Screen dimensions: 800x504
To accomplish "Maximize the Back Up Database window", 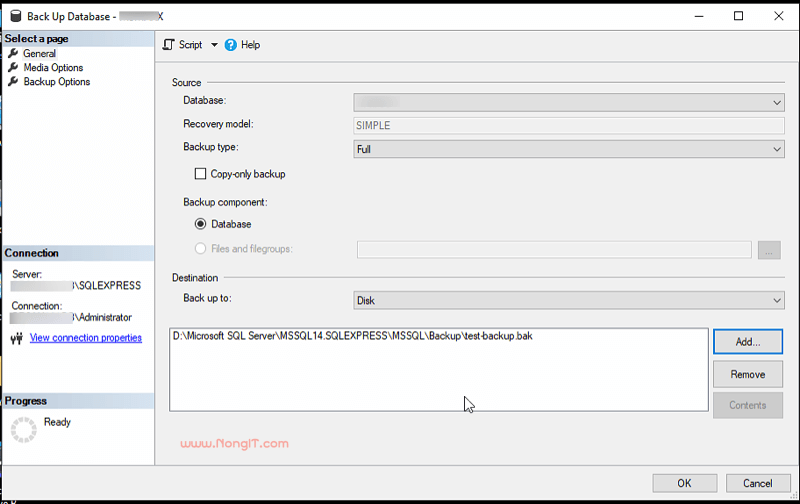I will pyautogui.click(x=738, y=16).
